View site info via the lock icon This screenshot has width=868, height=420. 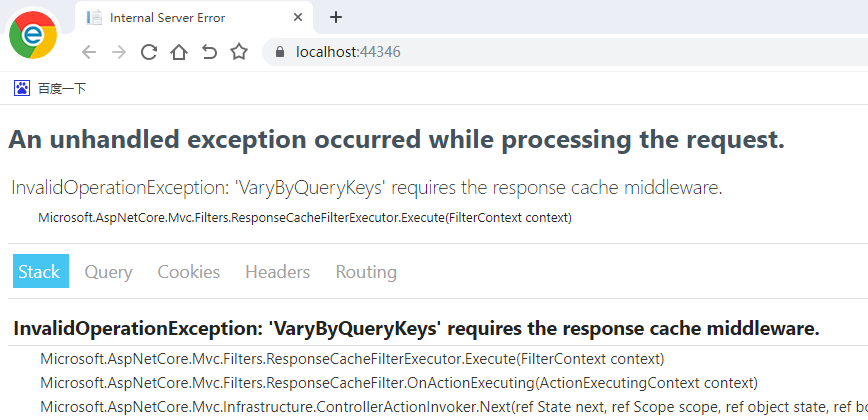(x=280, y=52)
